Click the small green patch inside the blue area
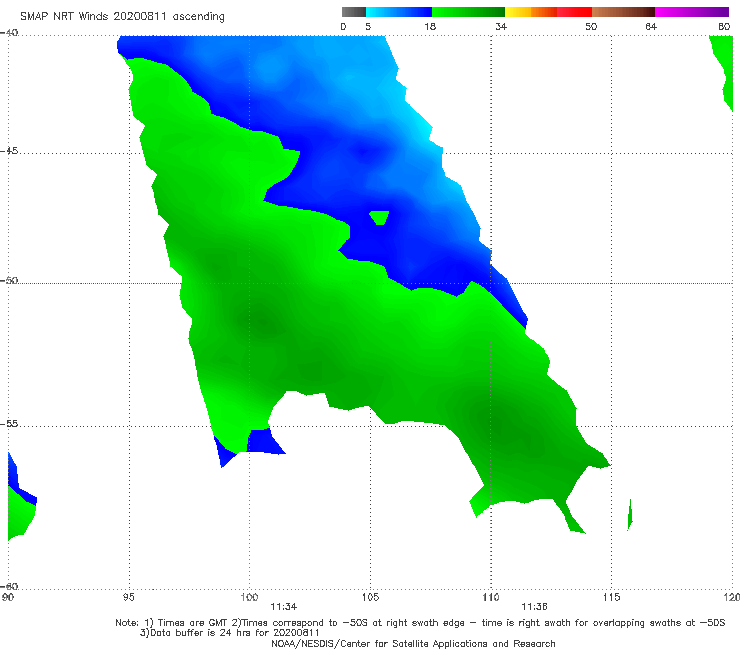The image size is (740, 650). click(379, 218)
